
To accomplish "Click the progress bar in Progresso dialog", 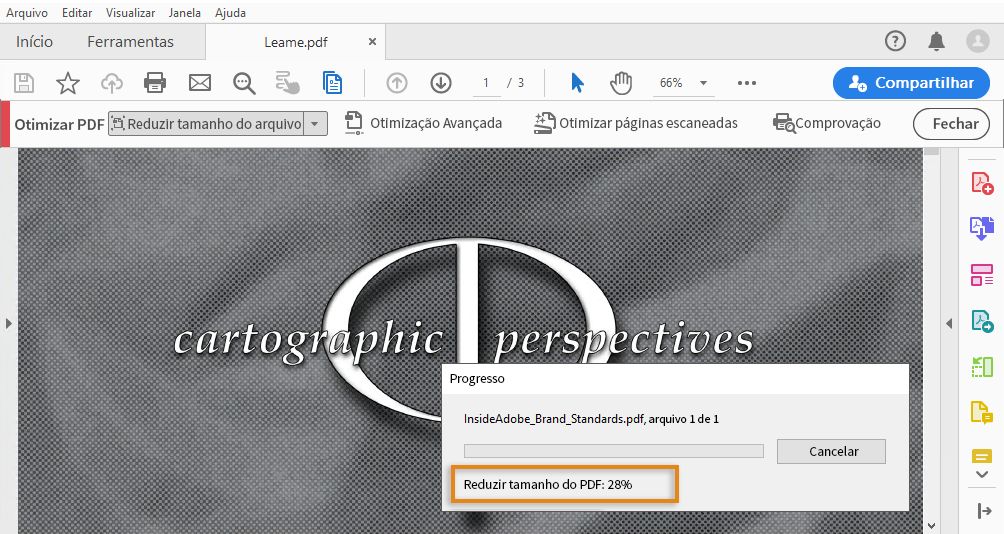I will point(613,451).
